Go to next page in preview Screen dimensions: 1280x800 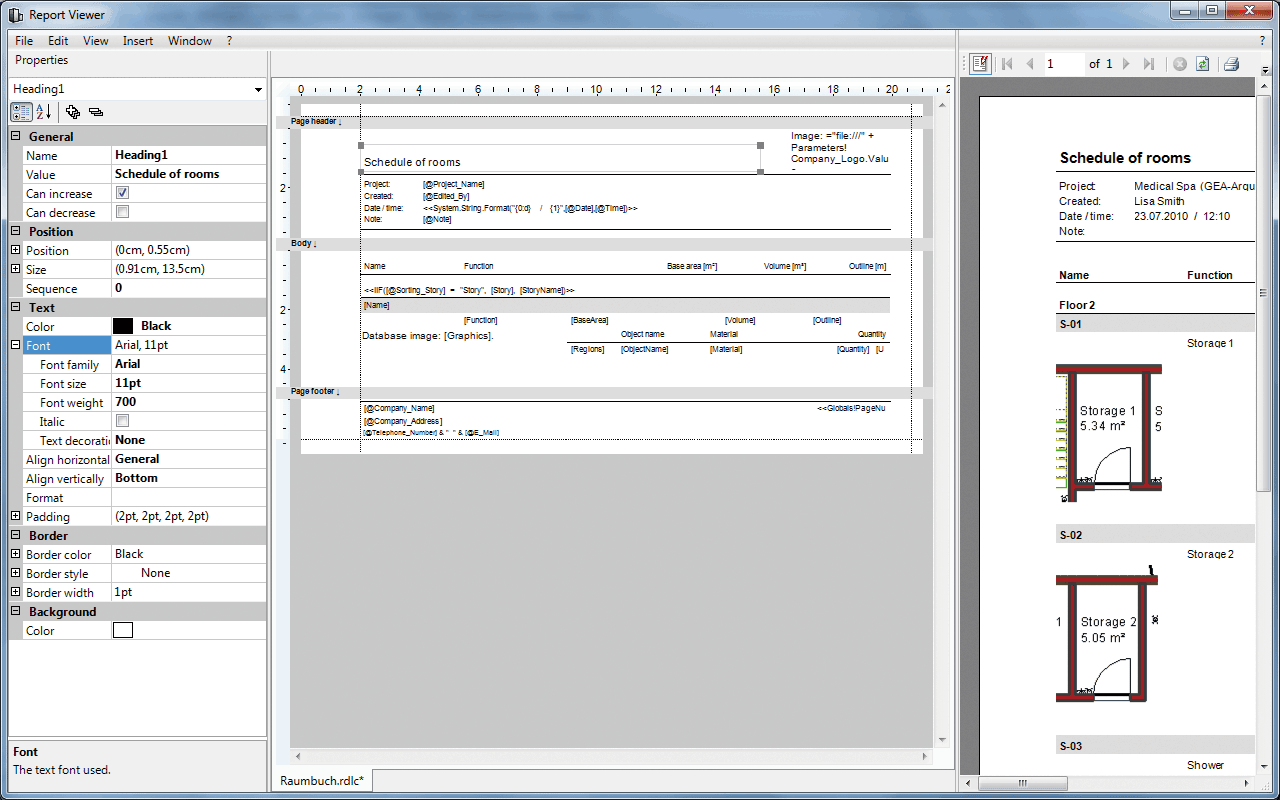point(1126,63)
